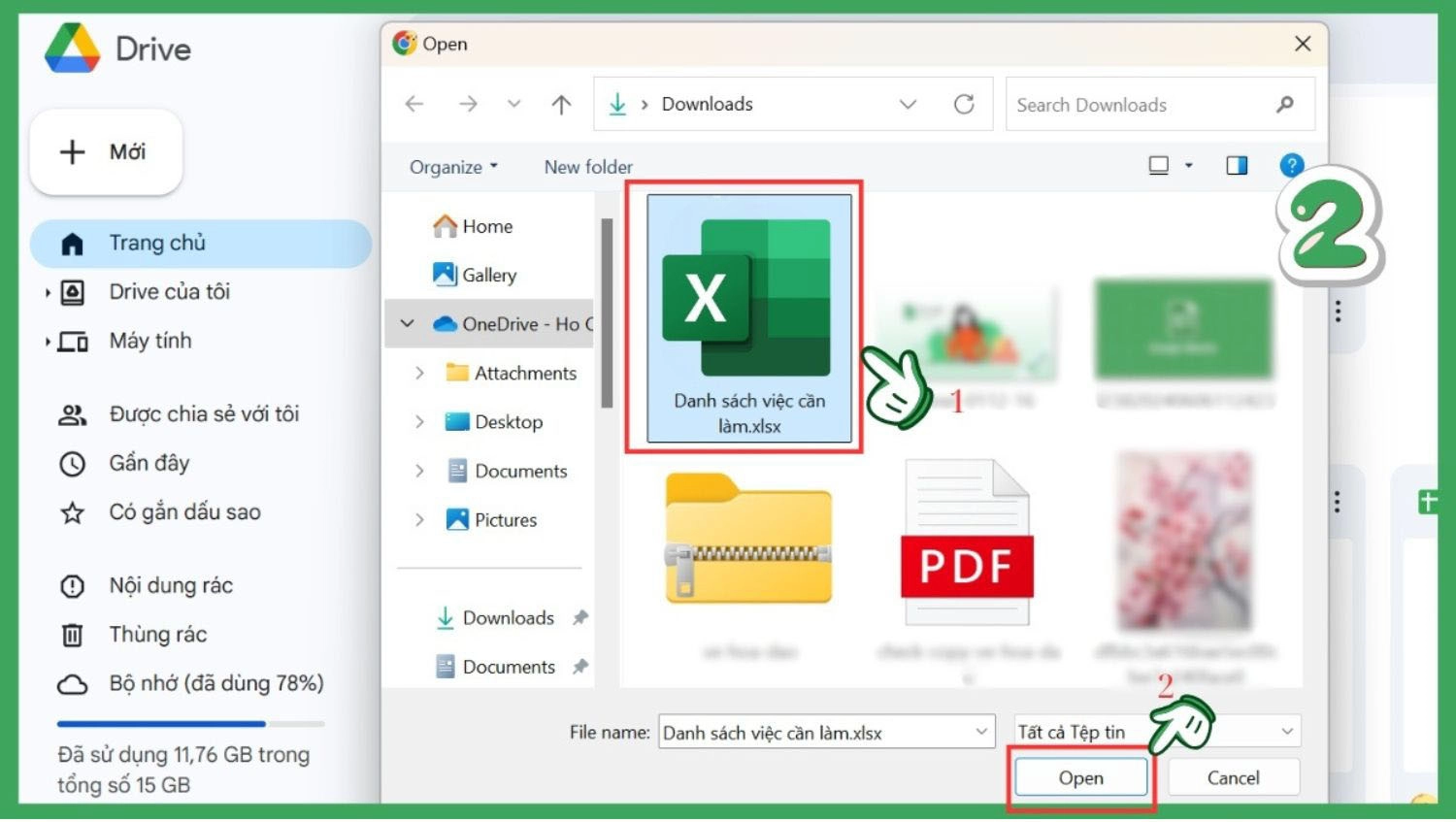This screenshot has width=1456, height=822.
Task: Open Tất cả Tệp tin file type dropdown
Action: [1157, 732]
